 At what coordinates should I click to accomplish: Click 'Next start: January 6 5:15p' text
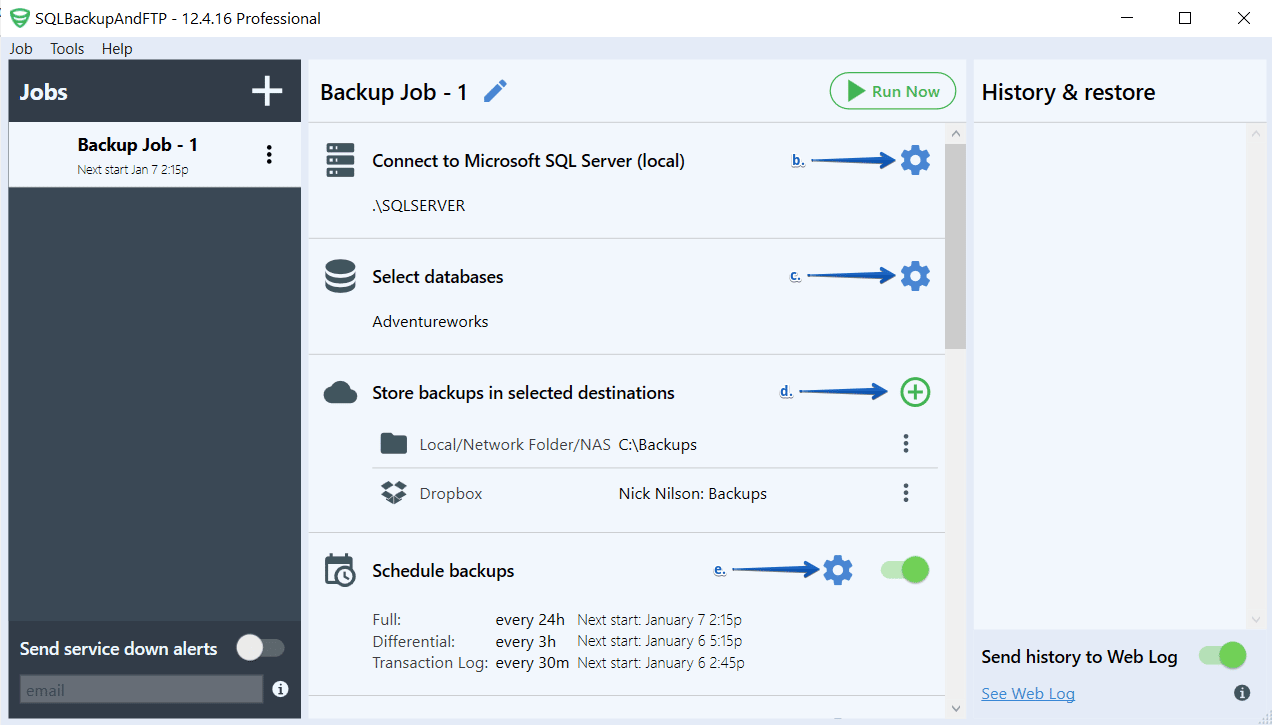(660, 641)
